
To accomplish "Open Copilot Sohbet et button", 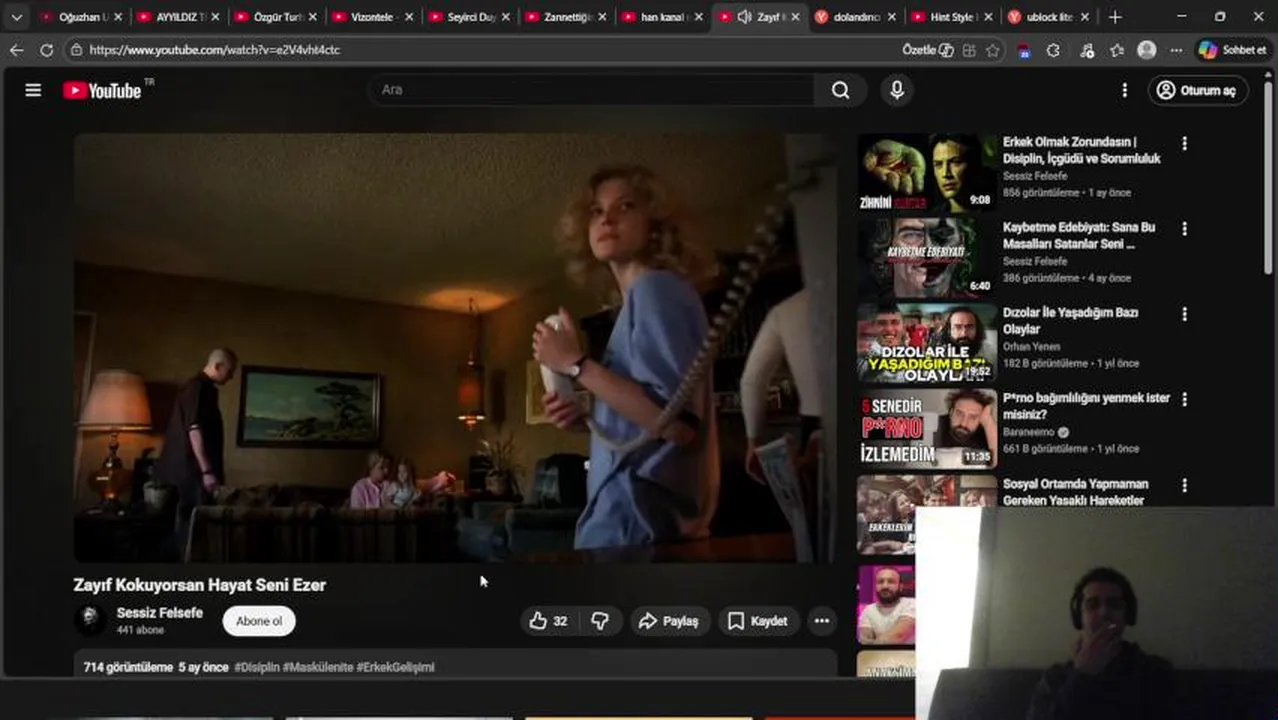I will [x=1233, y=50].
